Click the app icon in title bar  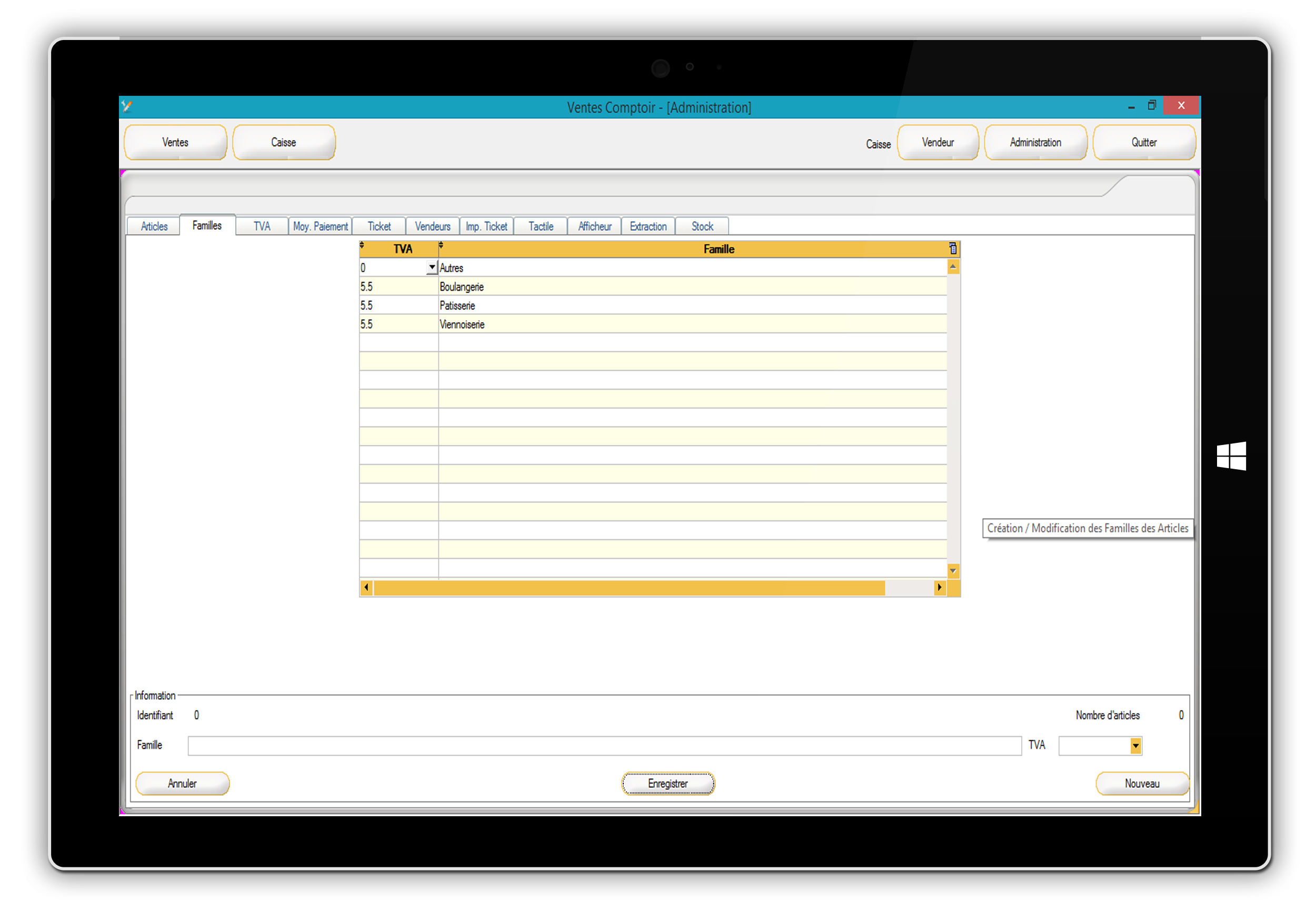tap(127, 106)
